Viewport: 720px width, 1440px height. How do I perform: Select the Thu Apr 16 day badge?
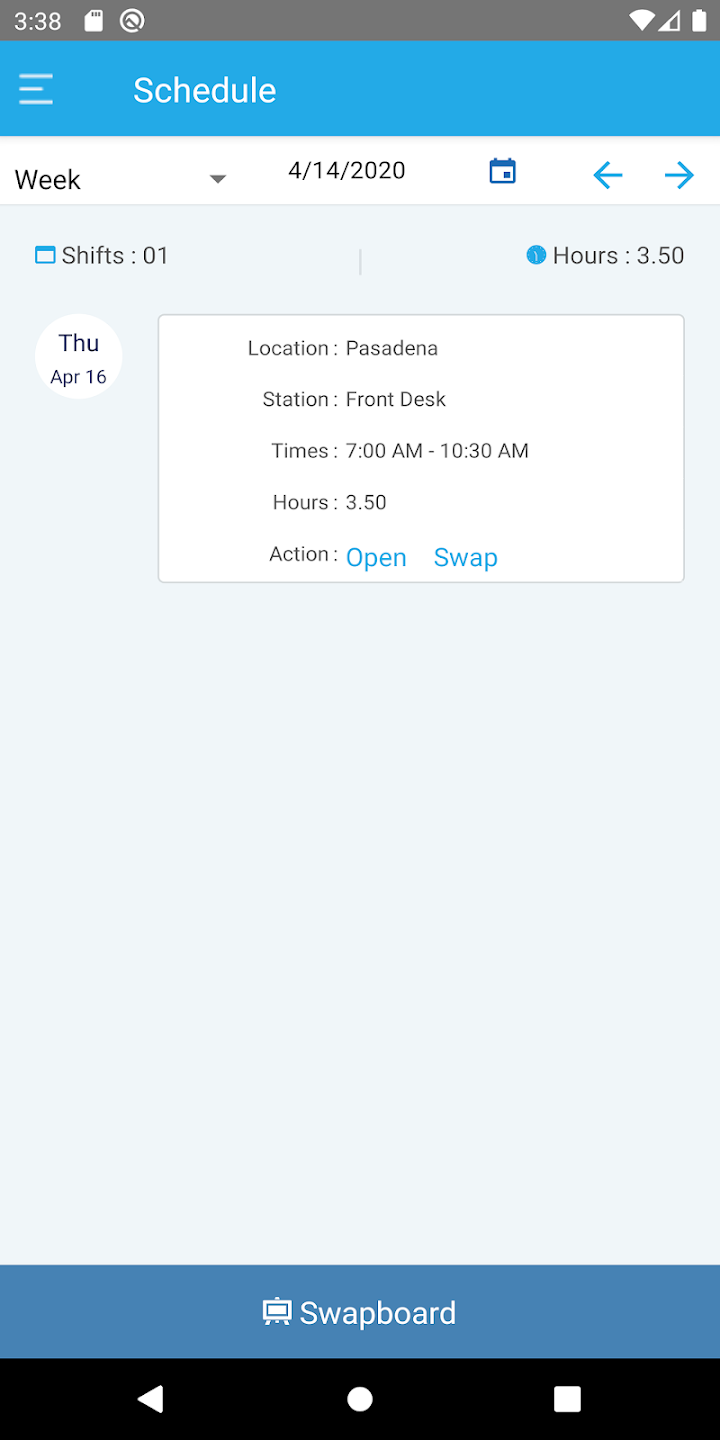coord(79,357)
